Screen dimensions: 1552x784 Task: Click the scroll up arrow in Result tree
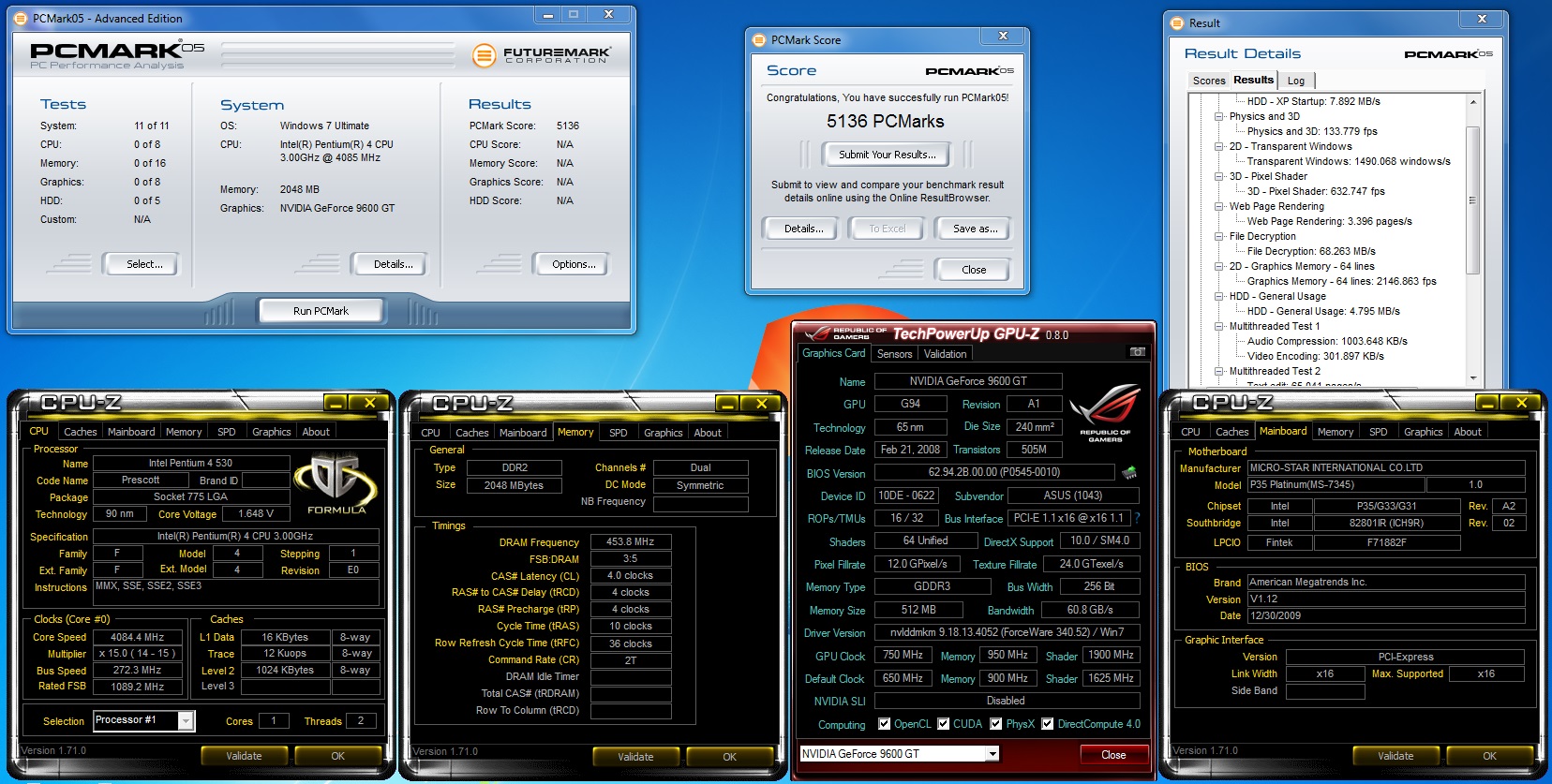click(1472, 102)
